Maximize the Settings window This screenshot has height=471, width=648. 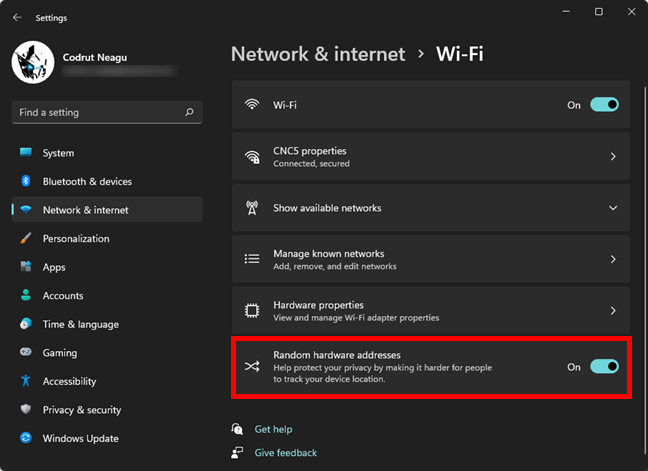598,12
